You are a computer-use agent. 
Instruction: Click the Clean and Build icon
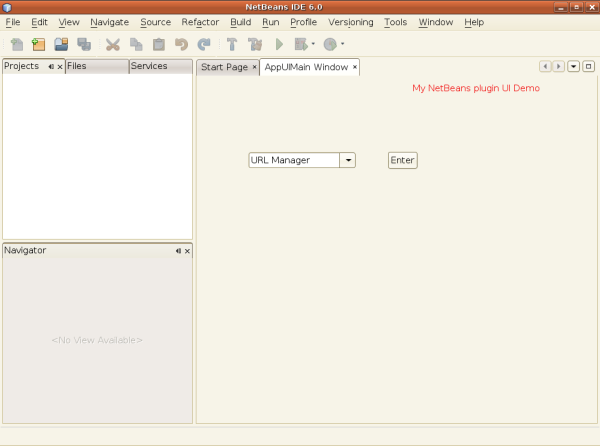click(255, 44)
